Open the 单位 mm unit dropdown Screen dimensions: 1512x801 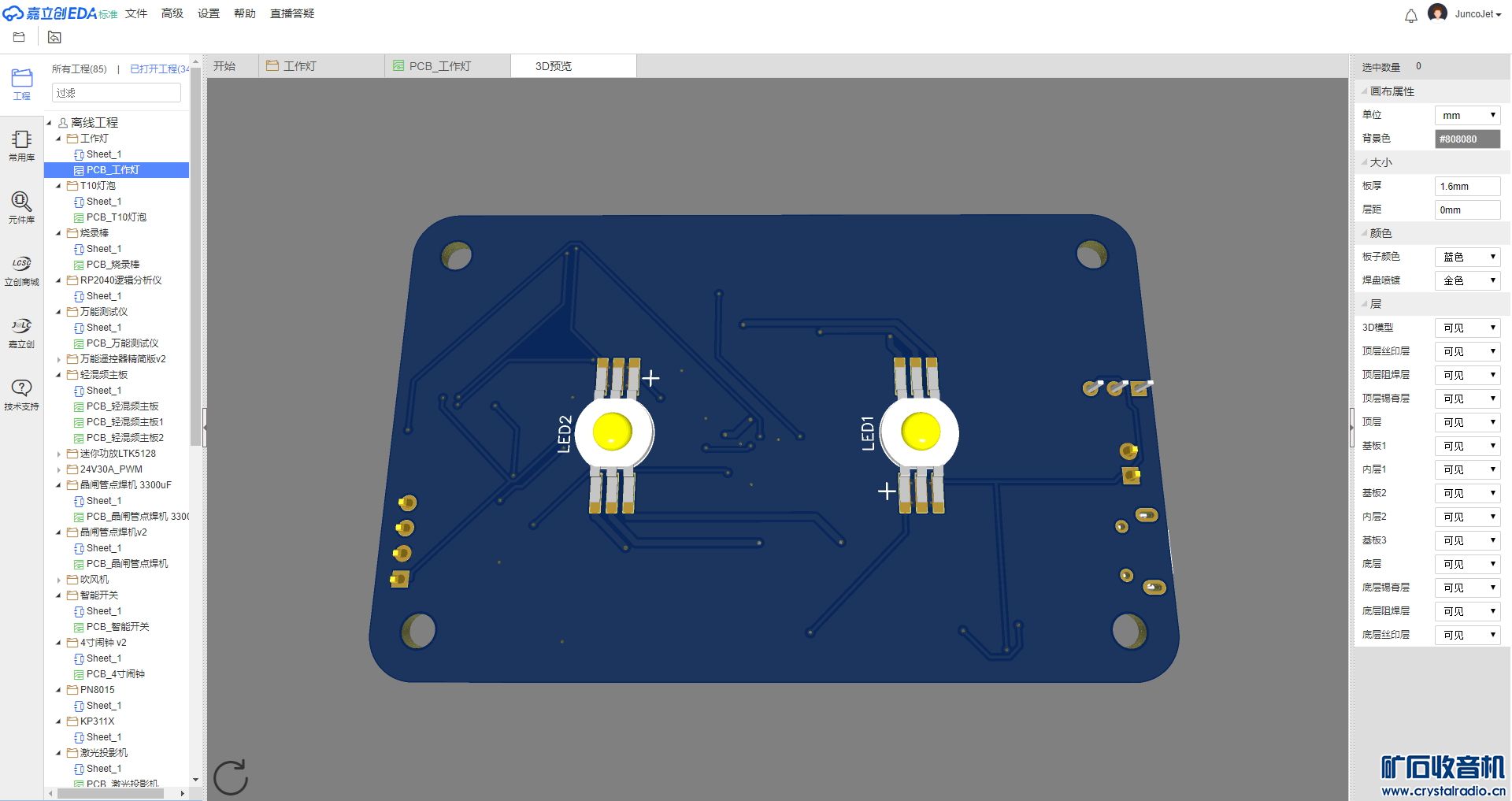pyautogui.click(x=1467, y=115)
